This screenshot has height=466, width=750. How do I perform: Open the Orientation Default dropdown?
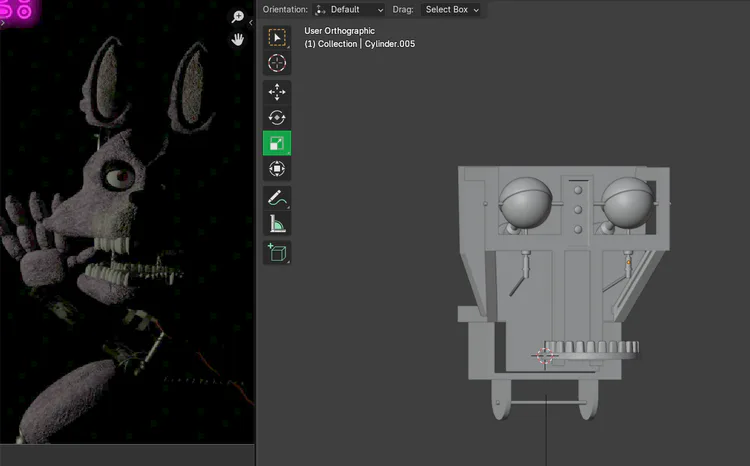349,10
